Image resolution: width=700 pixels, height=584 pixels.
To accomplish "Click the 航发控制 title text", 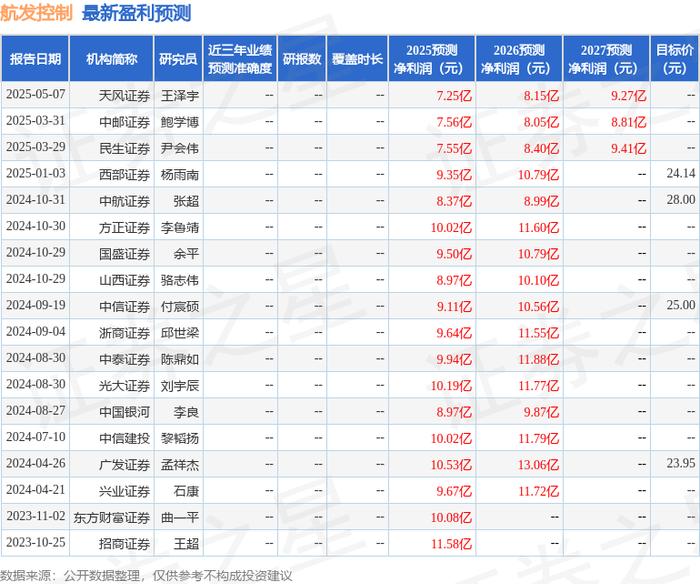I will [36, 12].
